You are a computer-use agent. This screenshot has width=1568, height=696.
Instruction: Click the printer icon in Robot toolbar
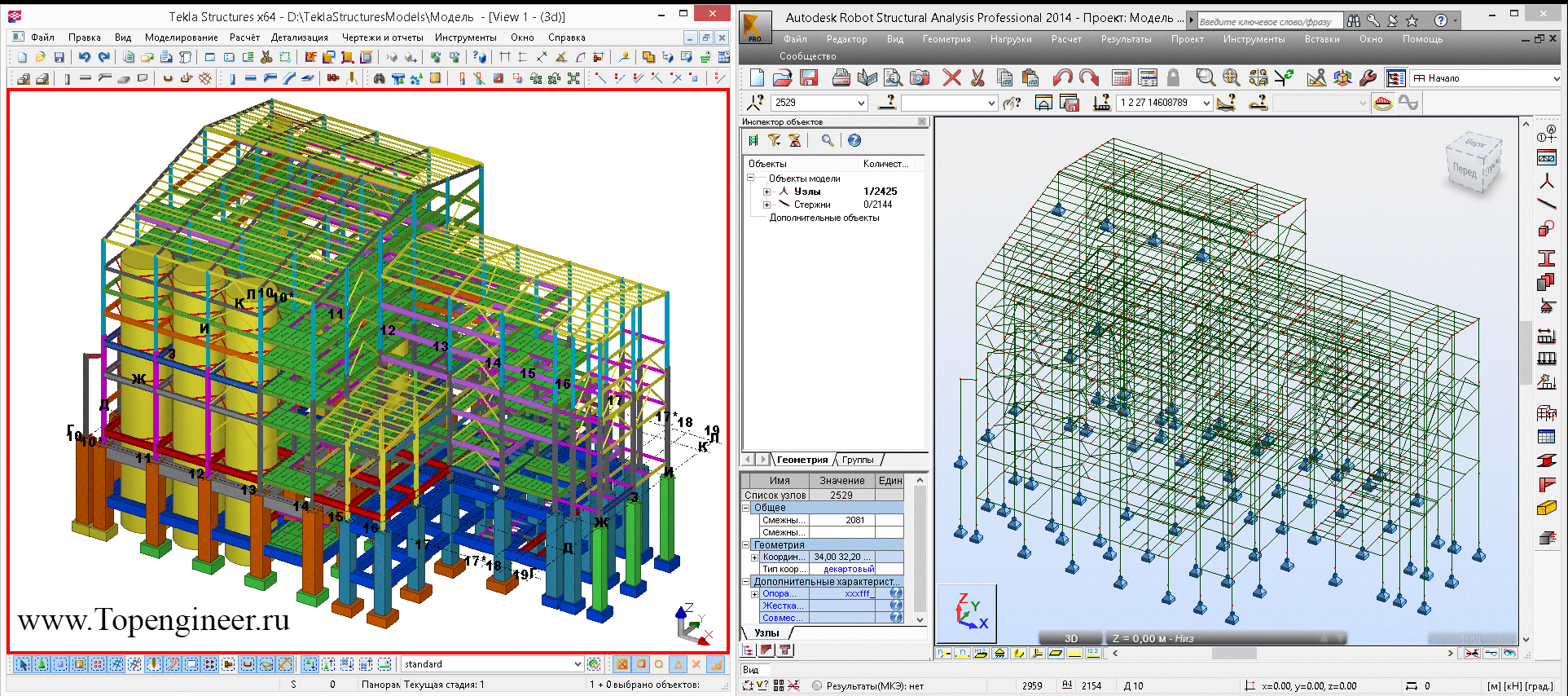[x=841, y=78]
